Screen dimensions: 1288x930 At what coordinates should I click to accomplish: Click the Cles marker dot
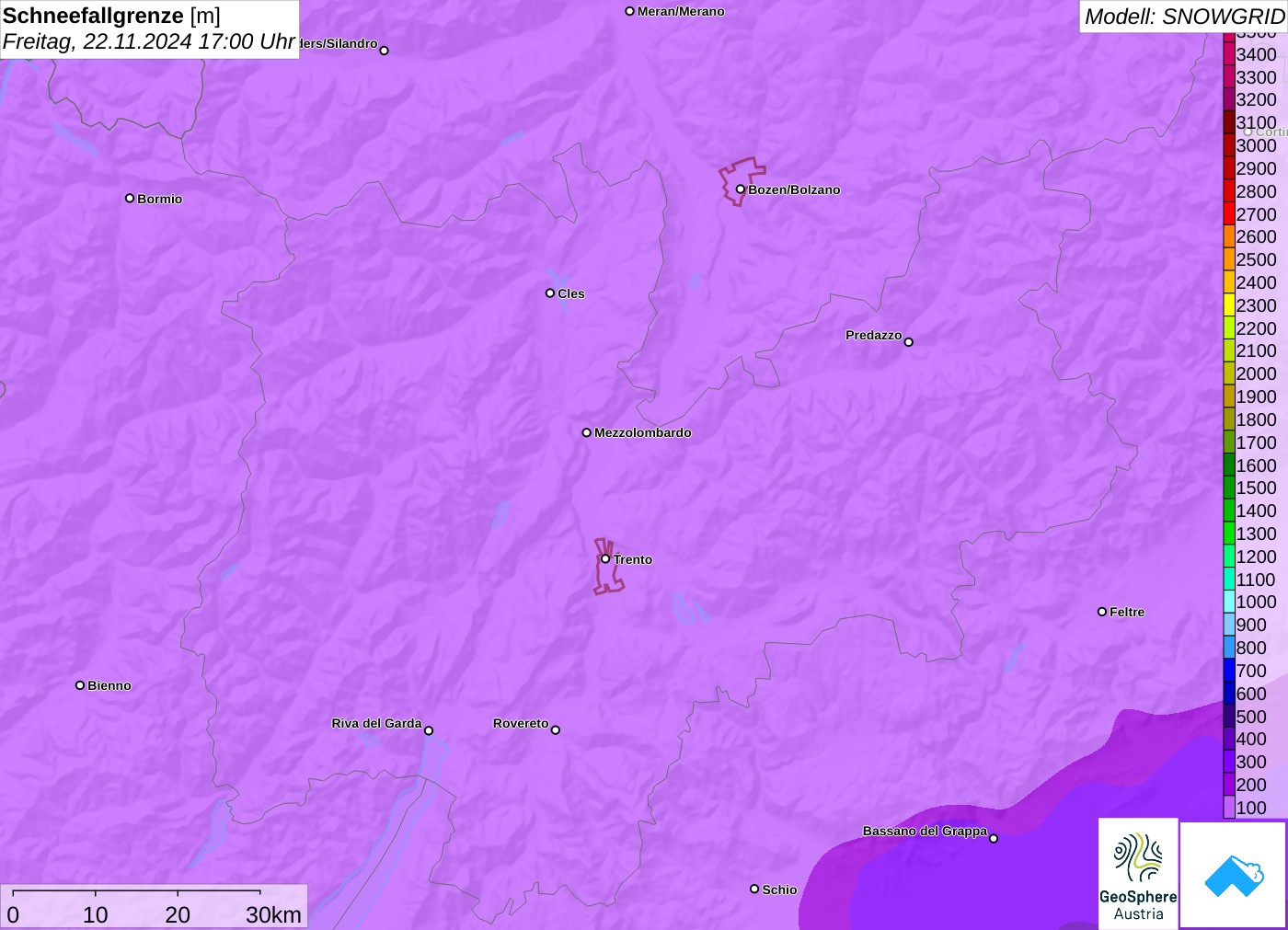click(x=550, y=293)
